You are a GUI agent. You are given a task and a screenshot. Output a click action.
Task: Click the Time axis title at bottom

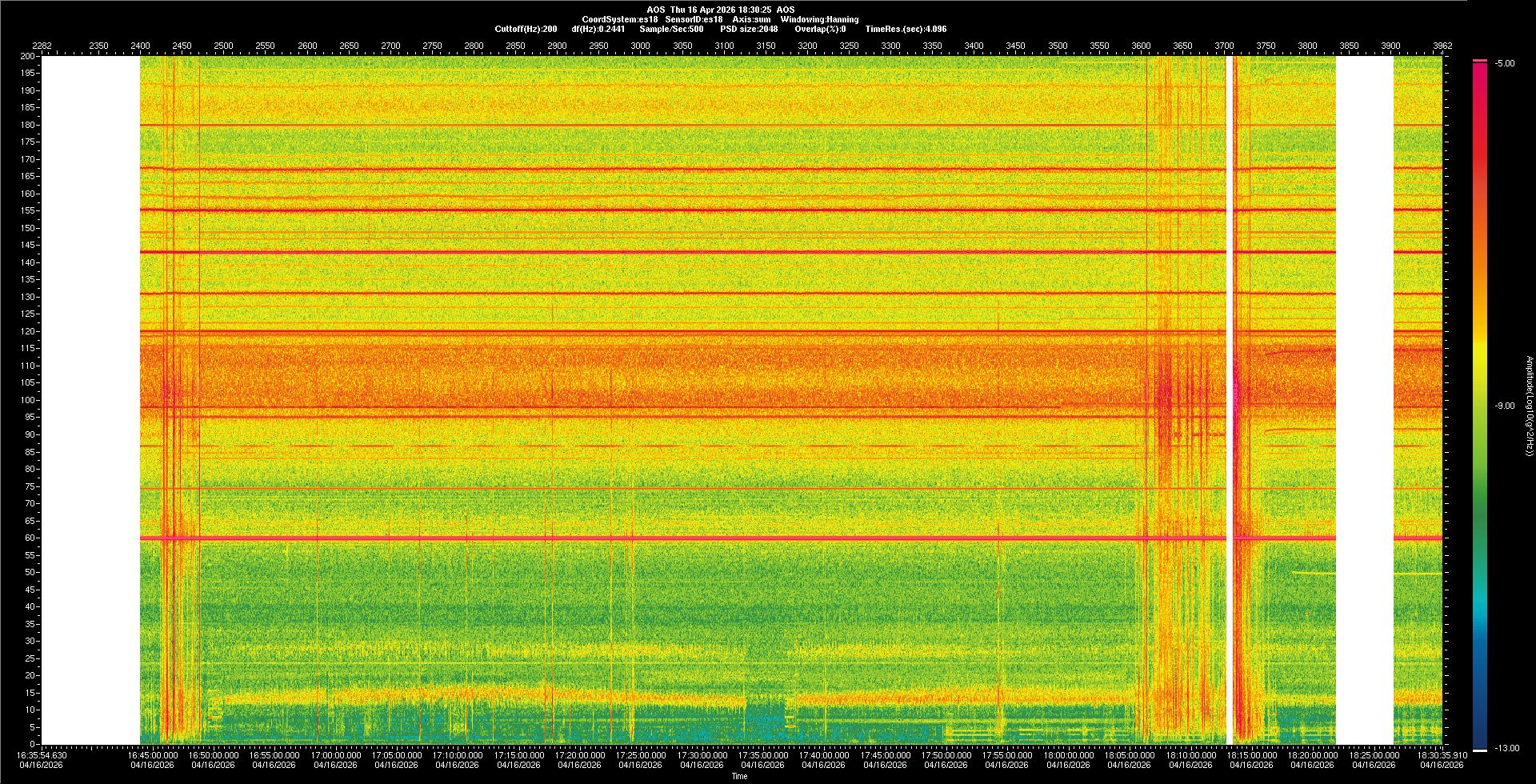coord(739,777)
